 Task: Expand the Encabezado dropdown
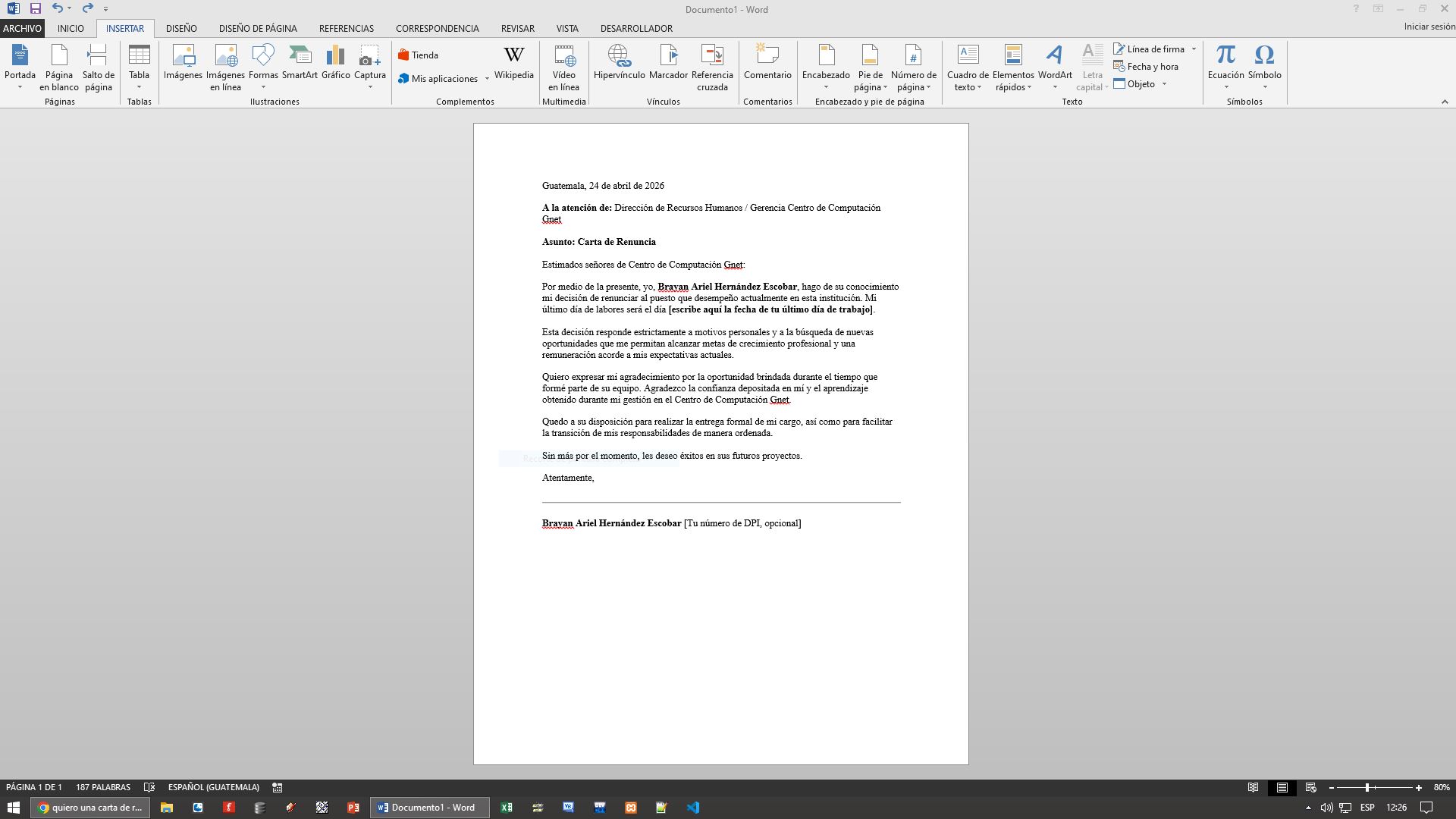click(x=826, y=87)
